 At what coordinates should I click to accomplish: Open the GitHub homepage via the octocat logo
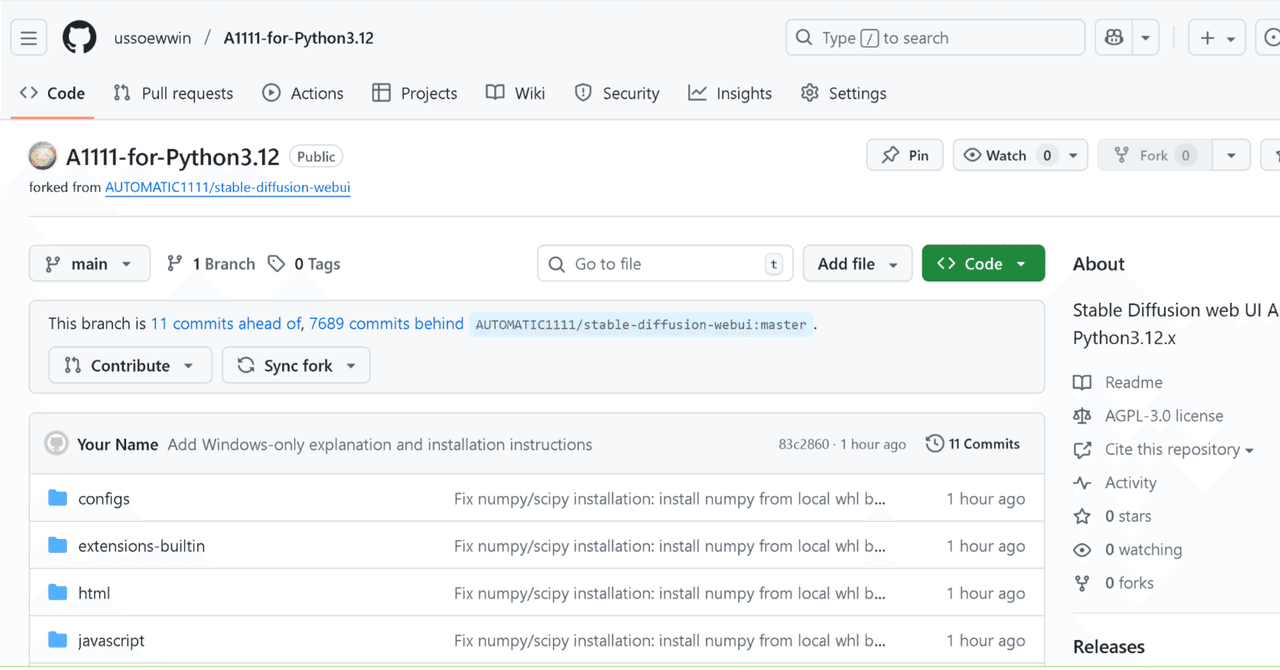tap(79, 37)
